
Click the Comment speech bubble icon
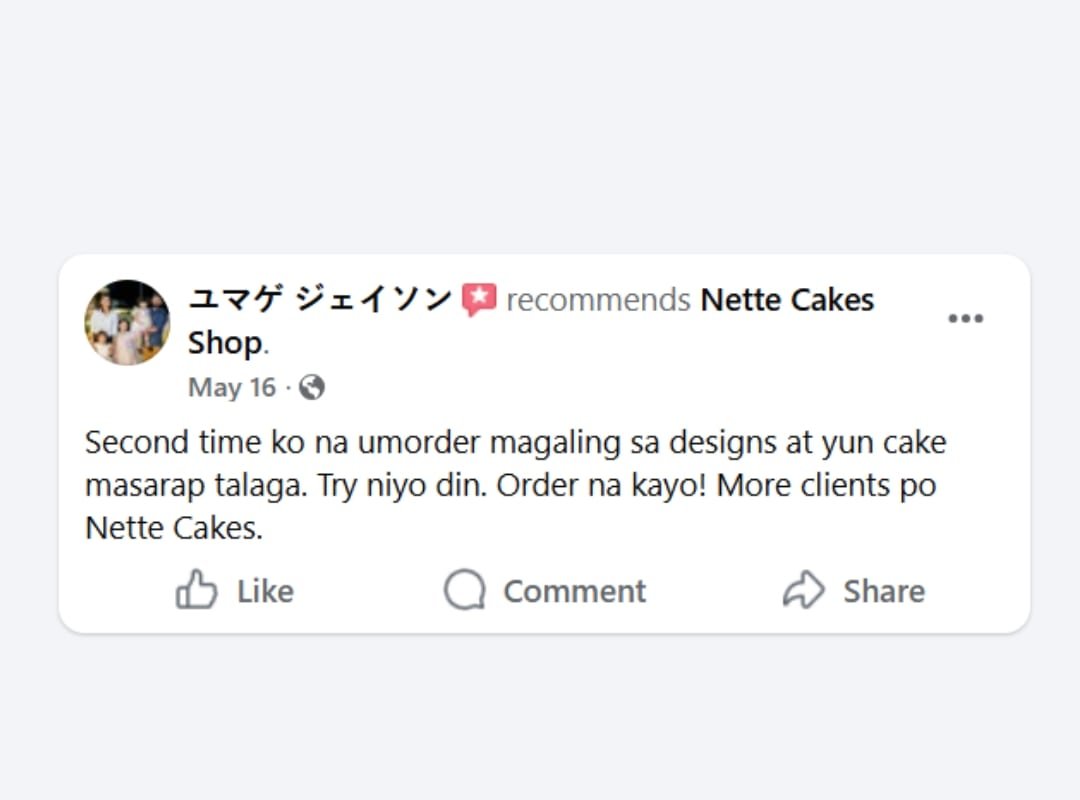coord(464,590)
